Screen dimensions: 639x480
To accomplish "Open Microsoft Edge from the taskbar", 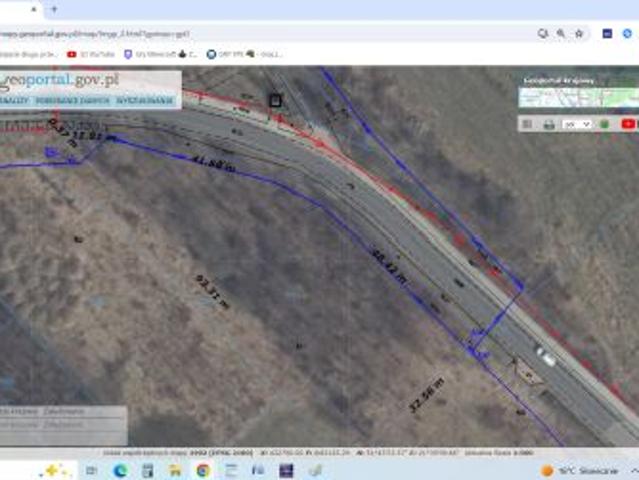I will (x=120, y=470).
